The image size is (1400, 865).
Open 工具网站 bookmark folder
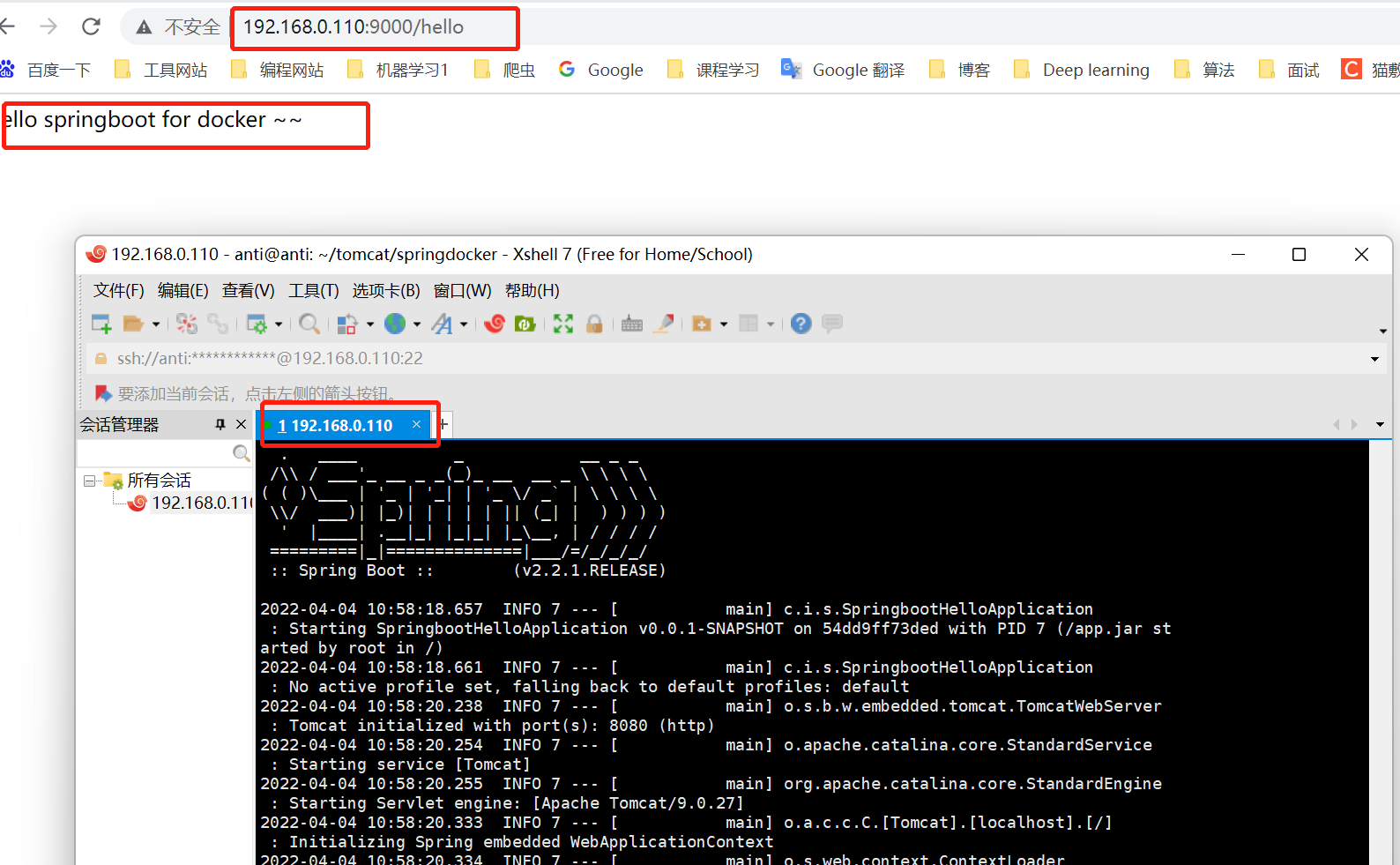pyautogui.click(x=161, y=70)
